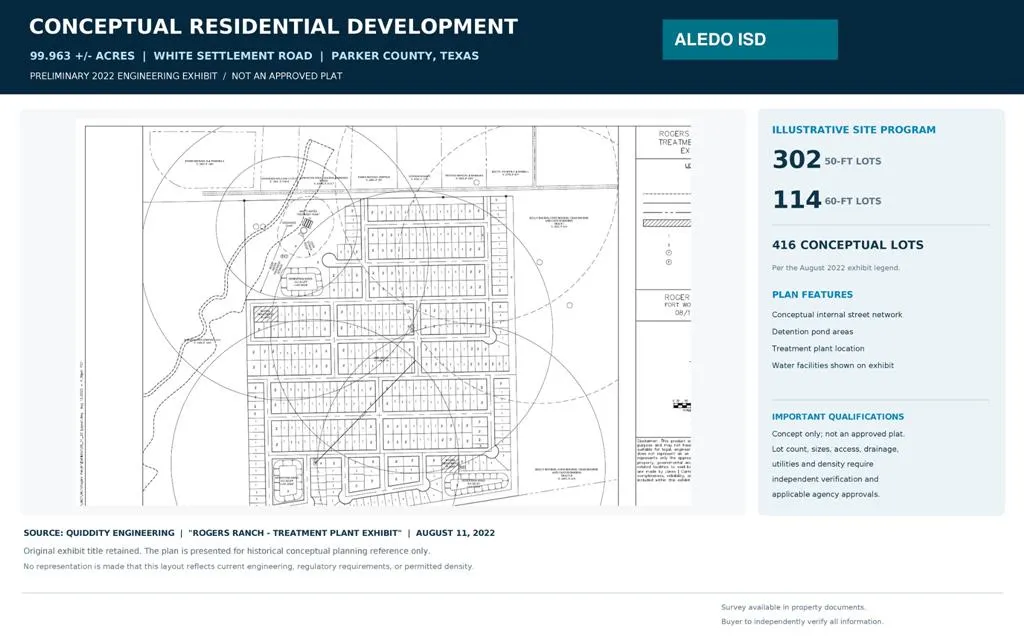Select the "ROGERS RANCH - TREATMENT PLANT EXHIBIT" citation
The image size is (1024, 640).
coord(295,533)
